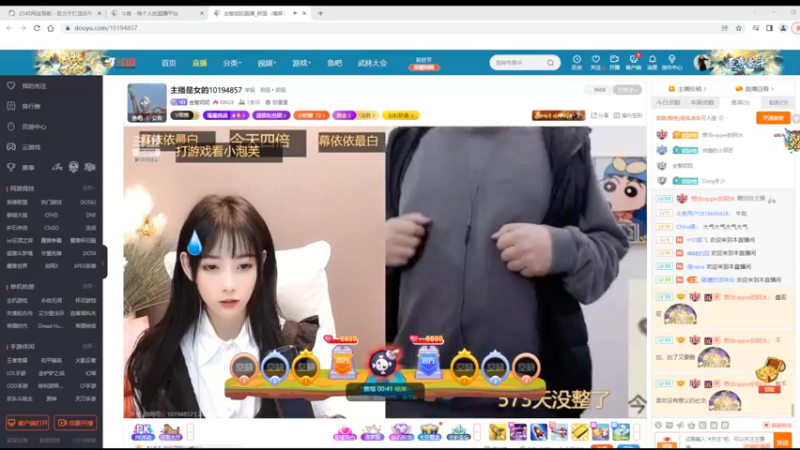Collapse the left sidebar with arrow handle
Viewport: 800px width, 450px height.
pos(104,263)
